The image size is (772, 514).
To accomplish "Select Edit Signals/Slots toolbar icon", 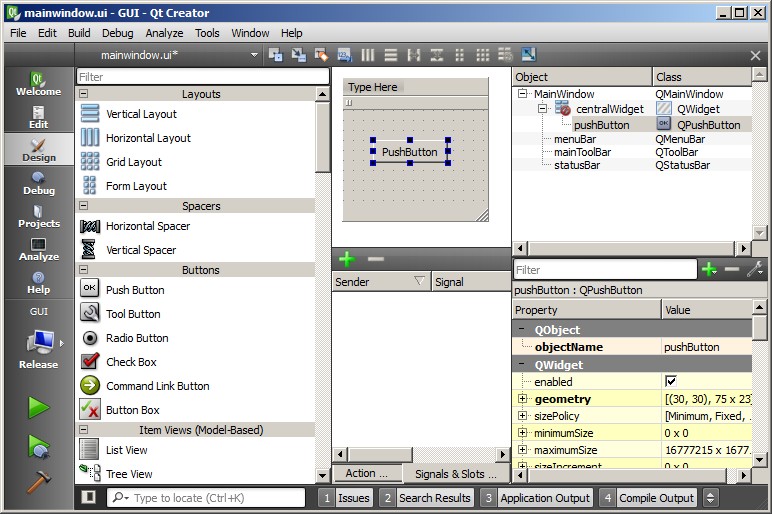I will (298, 55).
